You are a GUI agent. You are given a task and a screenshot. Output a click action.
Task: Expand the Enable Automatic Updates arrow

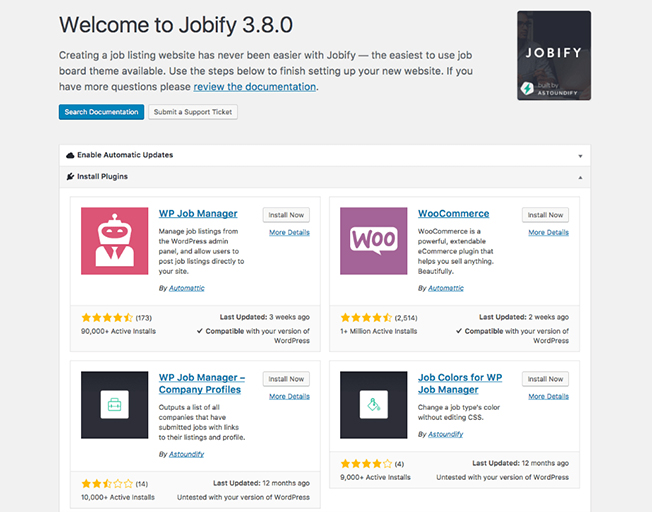point(580,156)
